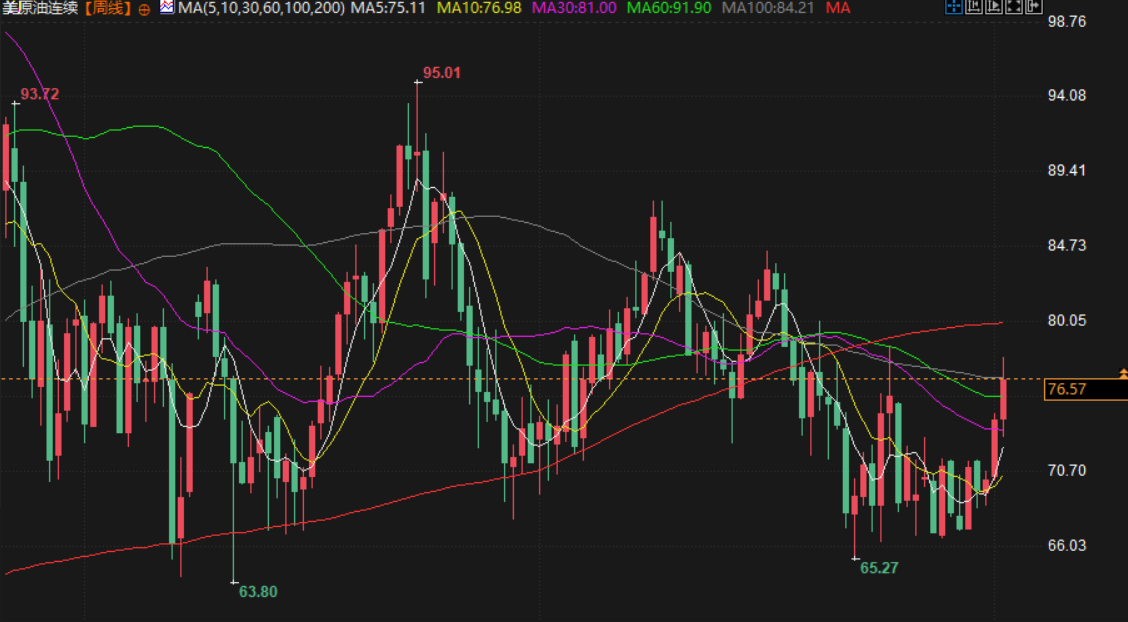The height and width of the screenshot is (622, 1128).
Task: Click the 76.57 current price tag
Action: [x=1066, y=389]
